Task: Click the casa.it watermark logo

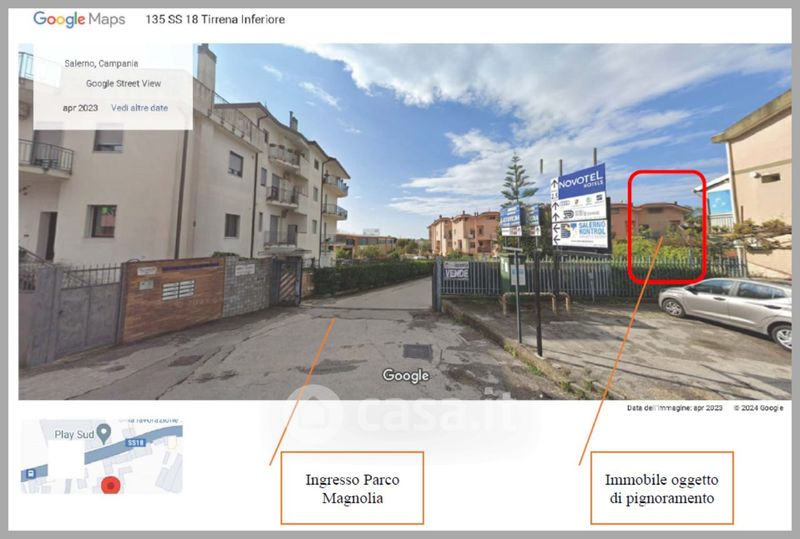Action: pyautogui.click(x=400, y=415)
